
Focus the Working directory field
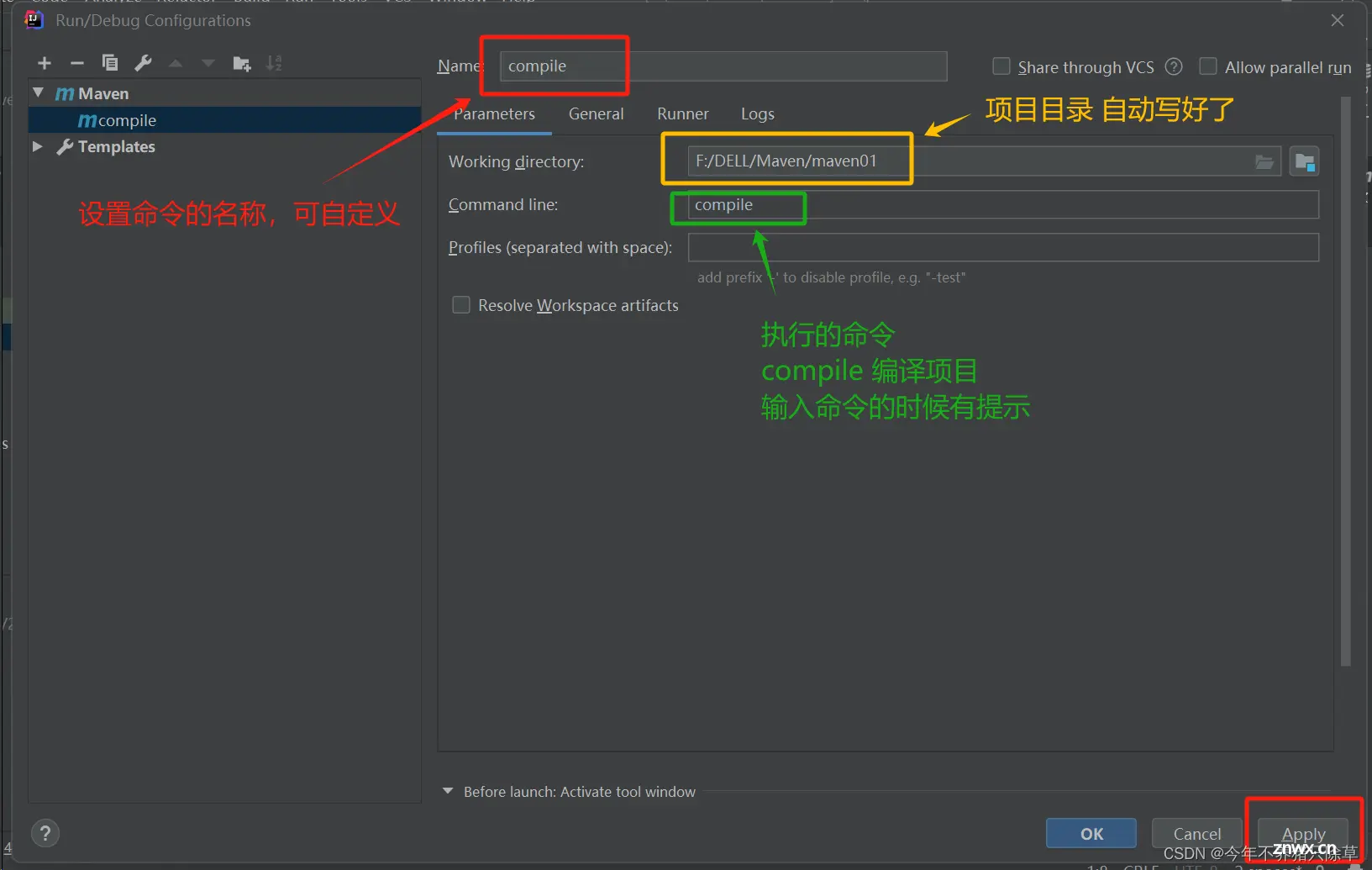point(984,161)
